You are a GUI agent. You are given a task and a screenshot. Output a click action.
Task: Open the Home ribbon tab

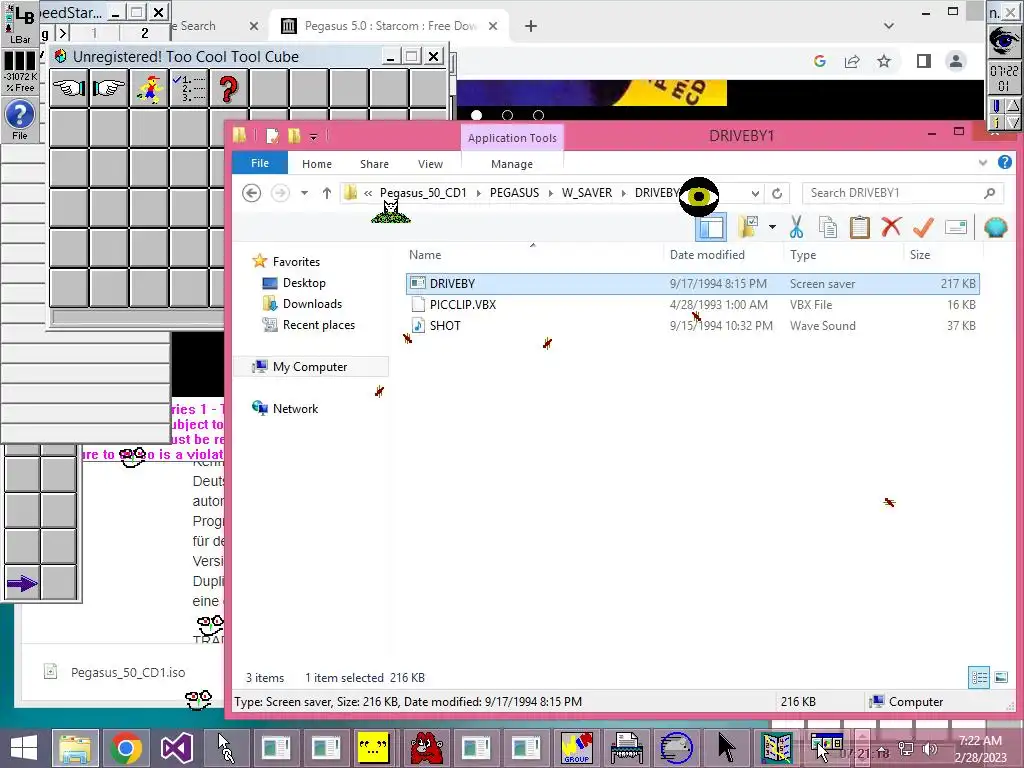coord(317,164)
